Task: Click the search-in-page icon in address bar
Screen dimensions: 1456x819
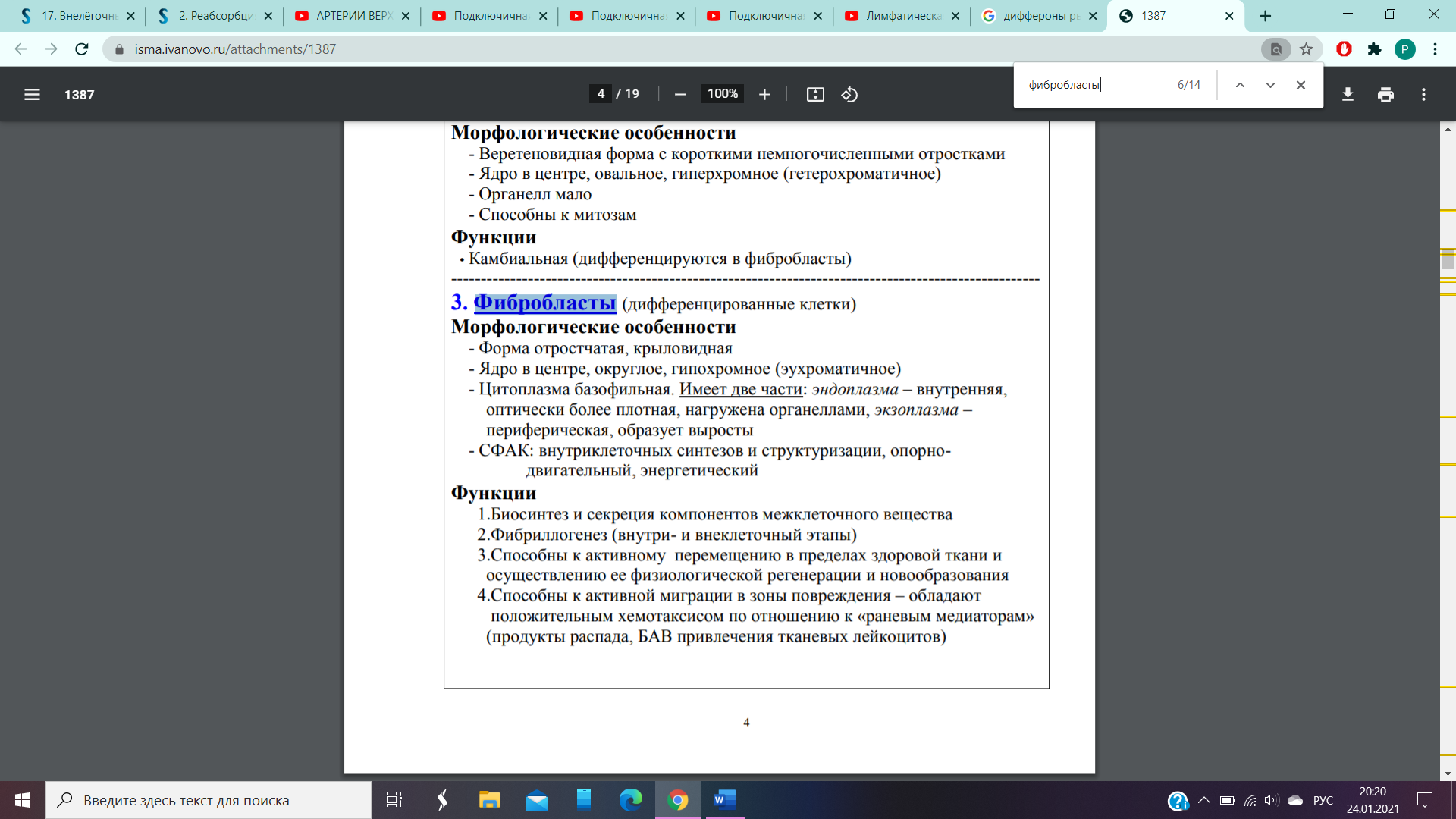Action: pos(1276,49)
